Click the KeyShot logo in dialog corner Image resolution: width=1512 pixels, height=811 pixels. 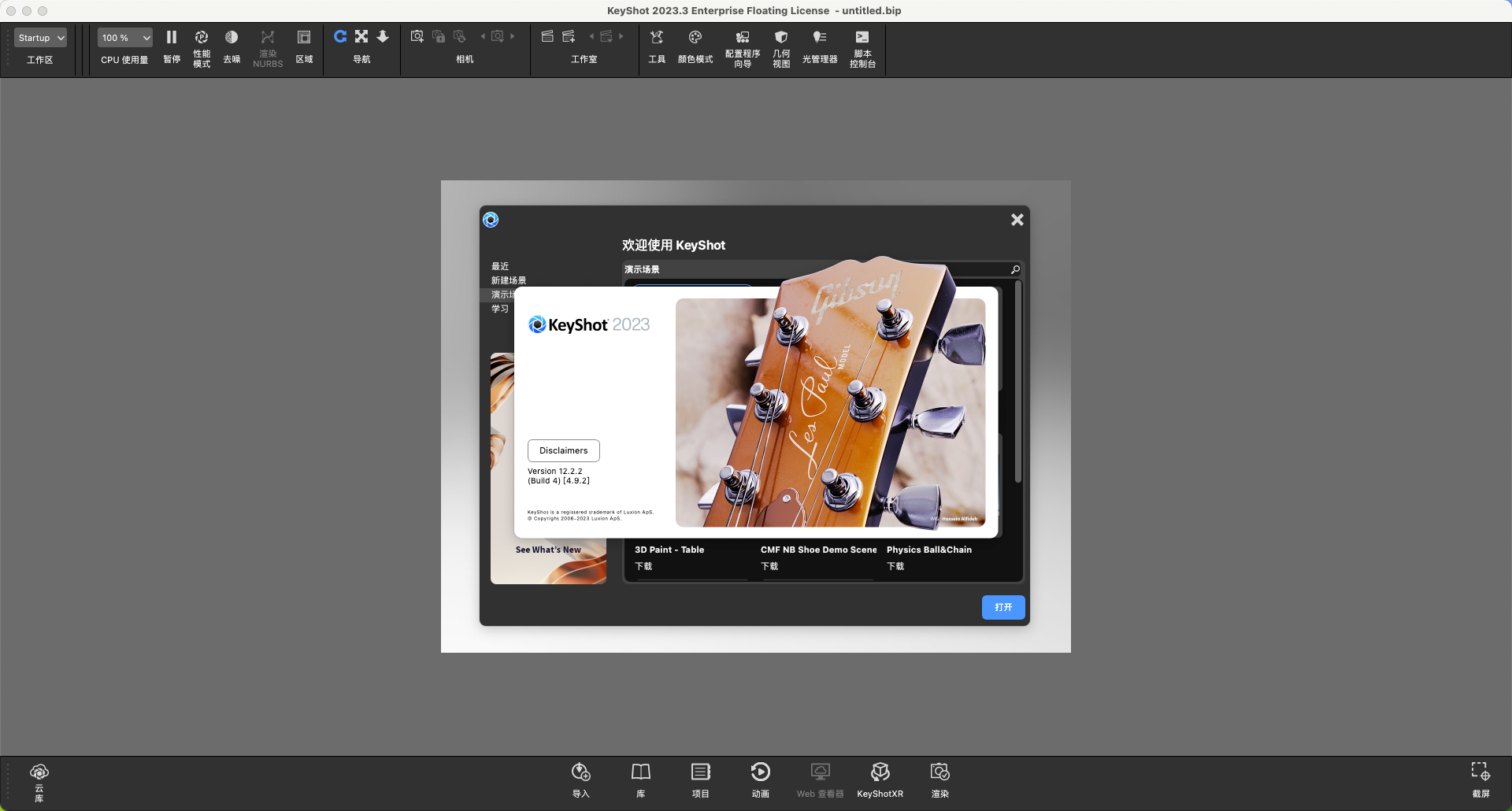[491, 220]
